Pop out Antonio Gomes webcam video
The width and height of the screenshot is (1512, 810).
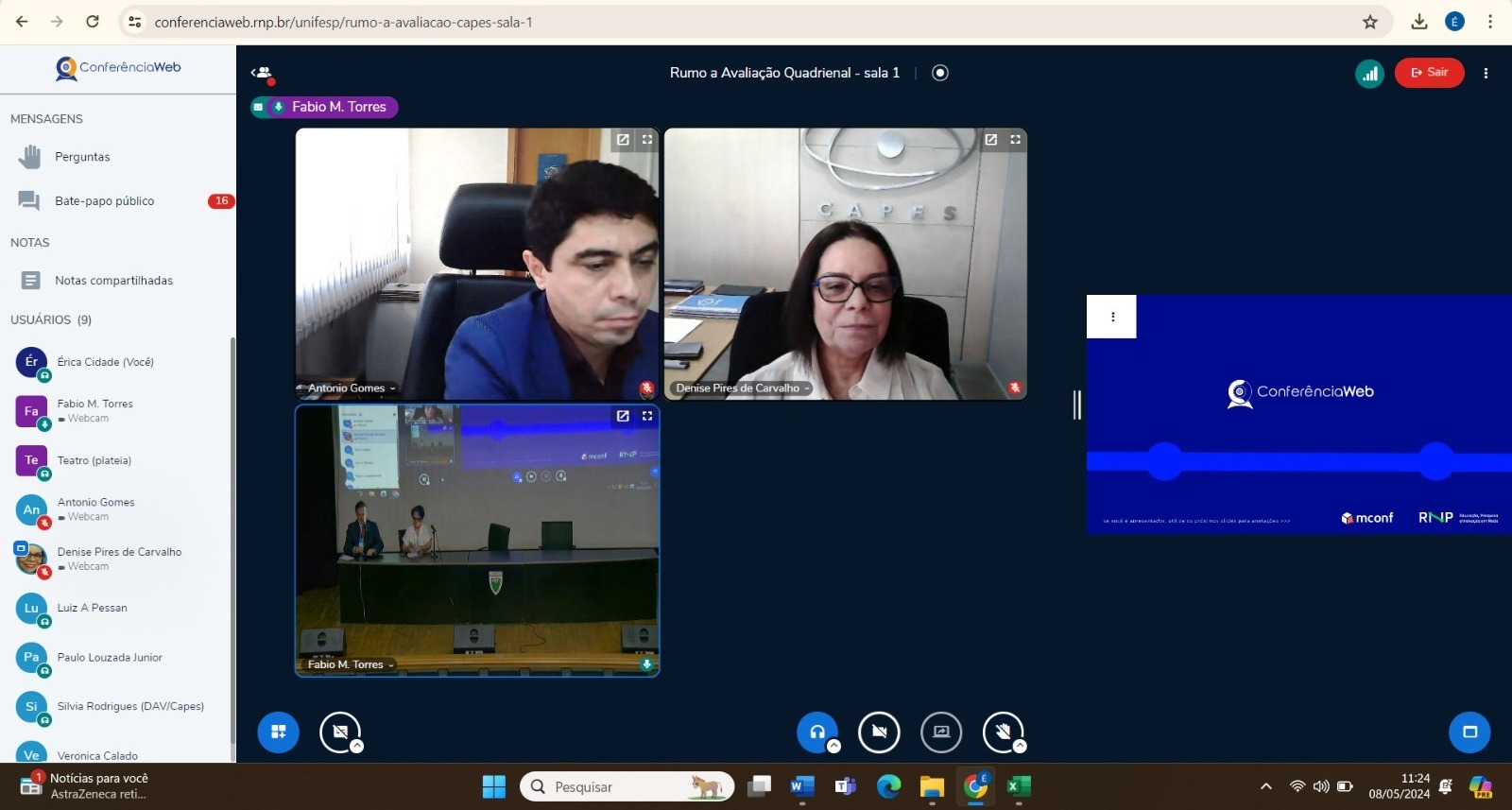(x=623, y=140)
